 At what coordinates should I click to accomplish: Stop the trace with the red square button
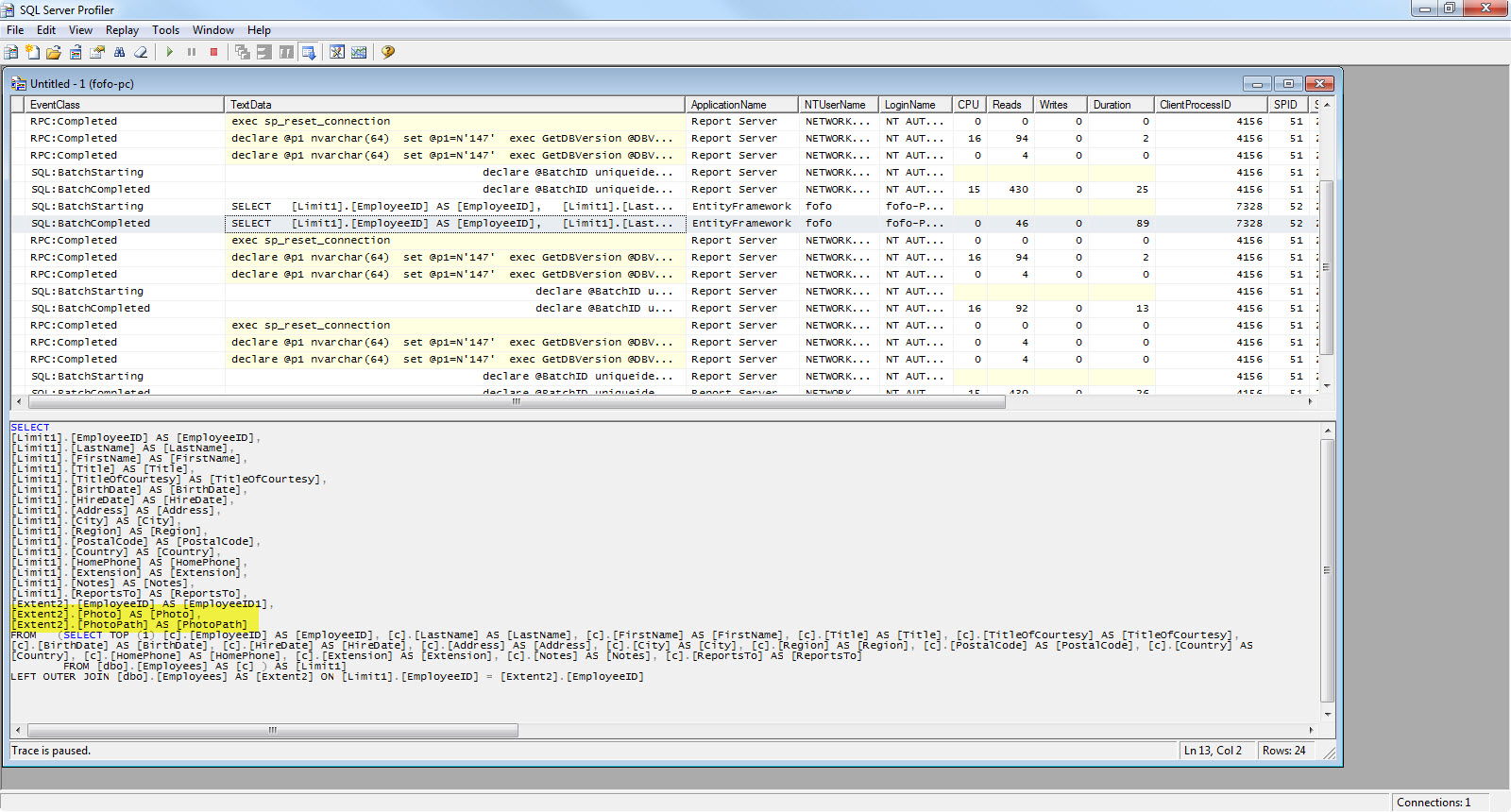click(213, 52)
